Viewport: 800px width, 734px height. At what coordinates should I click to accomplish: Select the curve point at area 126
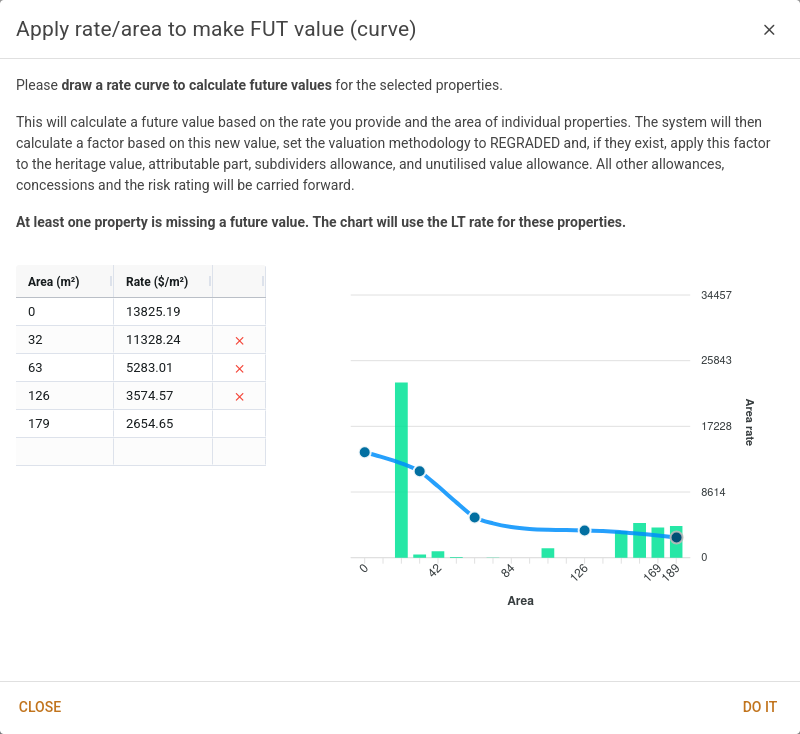[x=585, y=530]
